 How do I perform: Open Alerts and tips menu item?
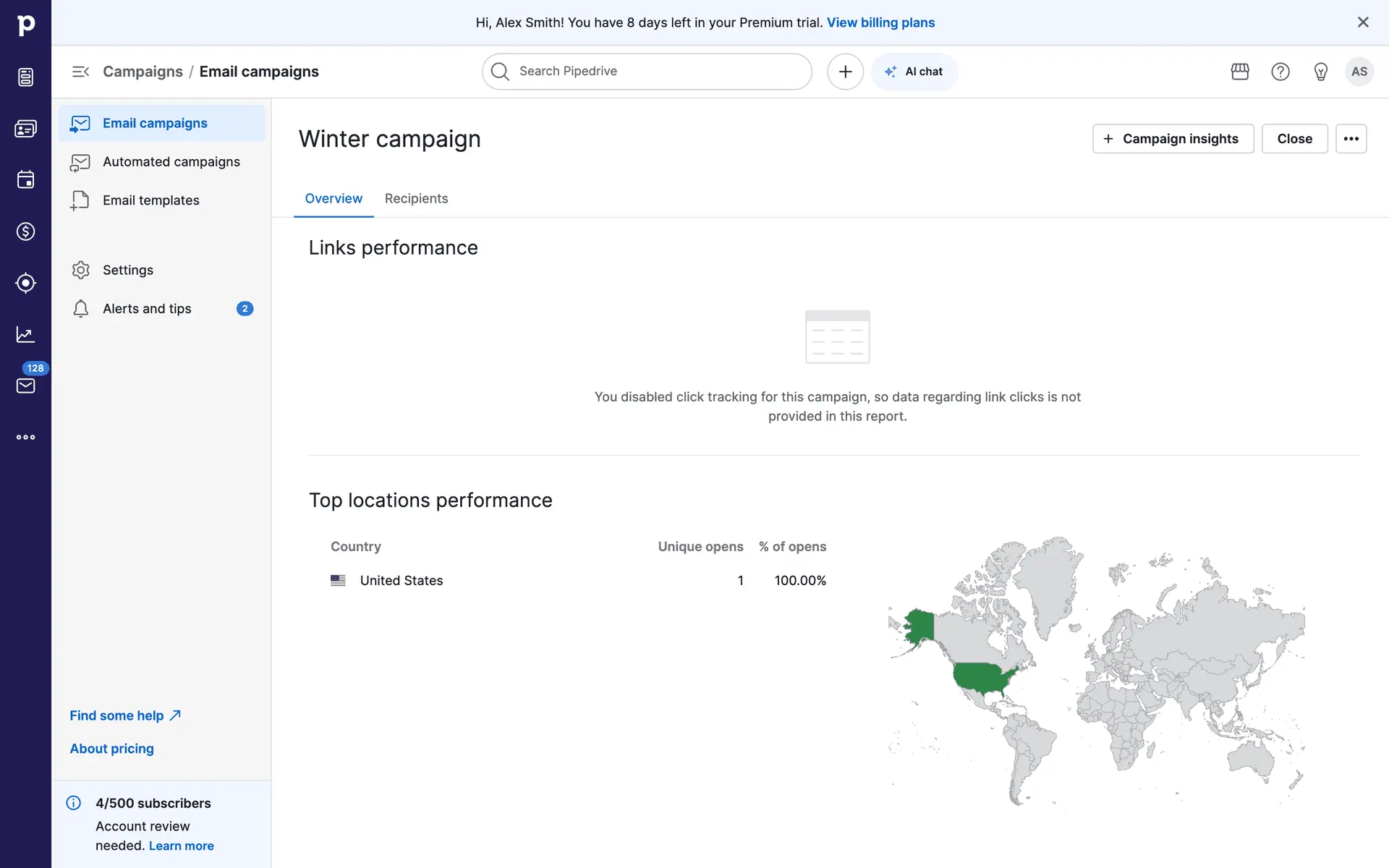[x=147, y=309]
